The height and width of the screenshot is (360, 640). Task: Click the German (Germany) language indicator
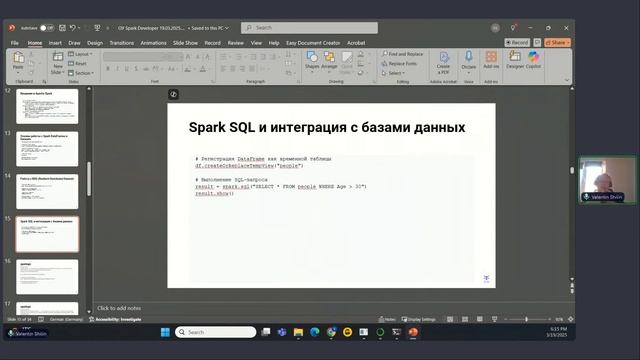tap(66, 319)
